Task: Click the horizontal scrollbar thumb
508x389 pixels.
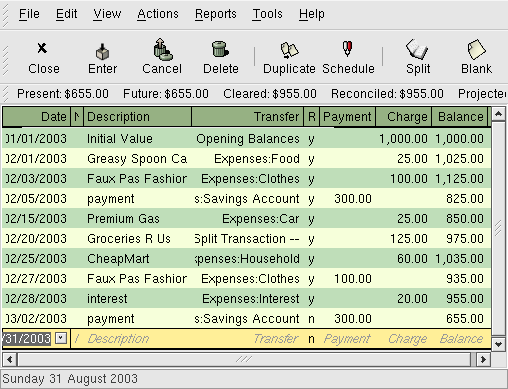Action: (244, 359)
